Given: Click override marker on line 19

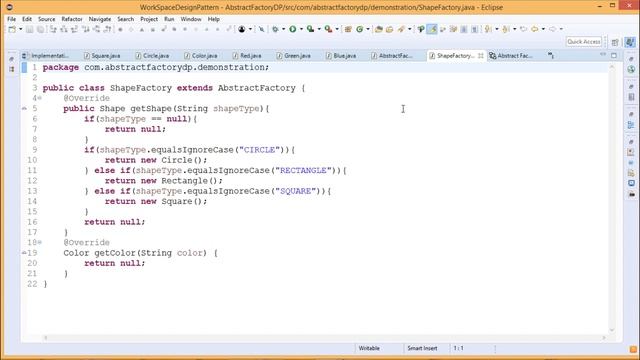Looking at the screenshot, I should click(x=24, y=253).
